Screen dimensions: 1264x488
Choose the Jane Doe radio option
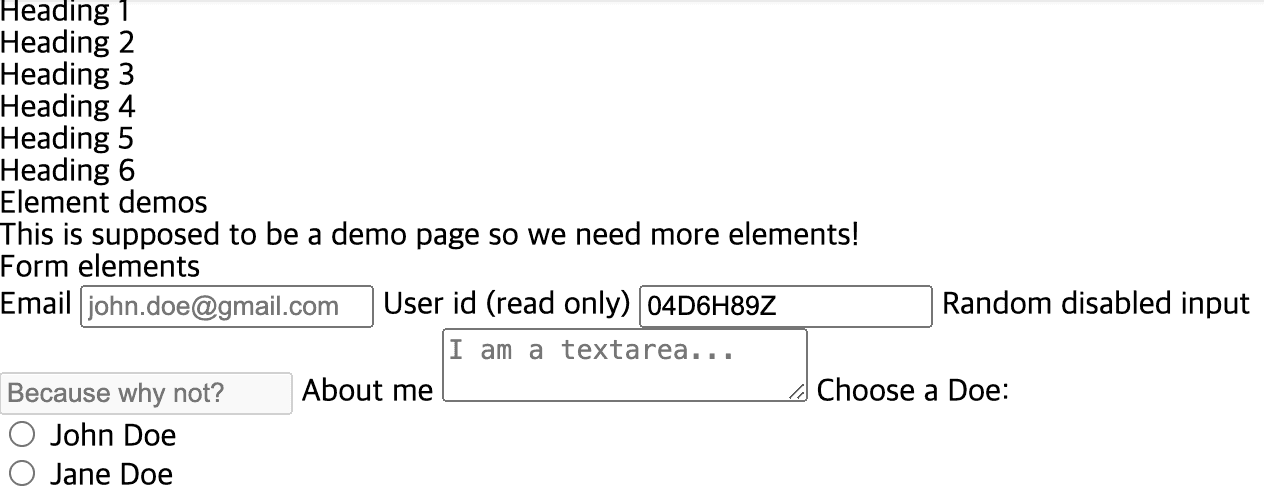(22, 473)
